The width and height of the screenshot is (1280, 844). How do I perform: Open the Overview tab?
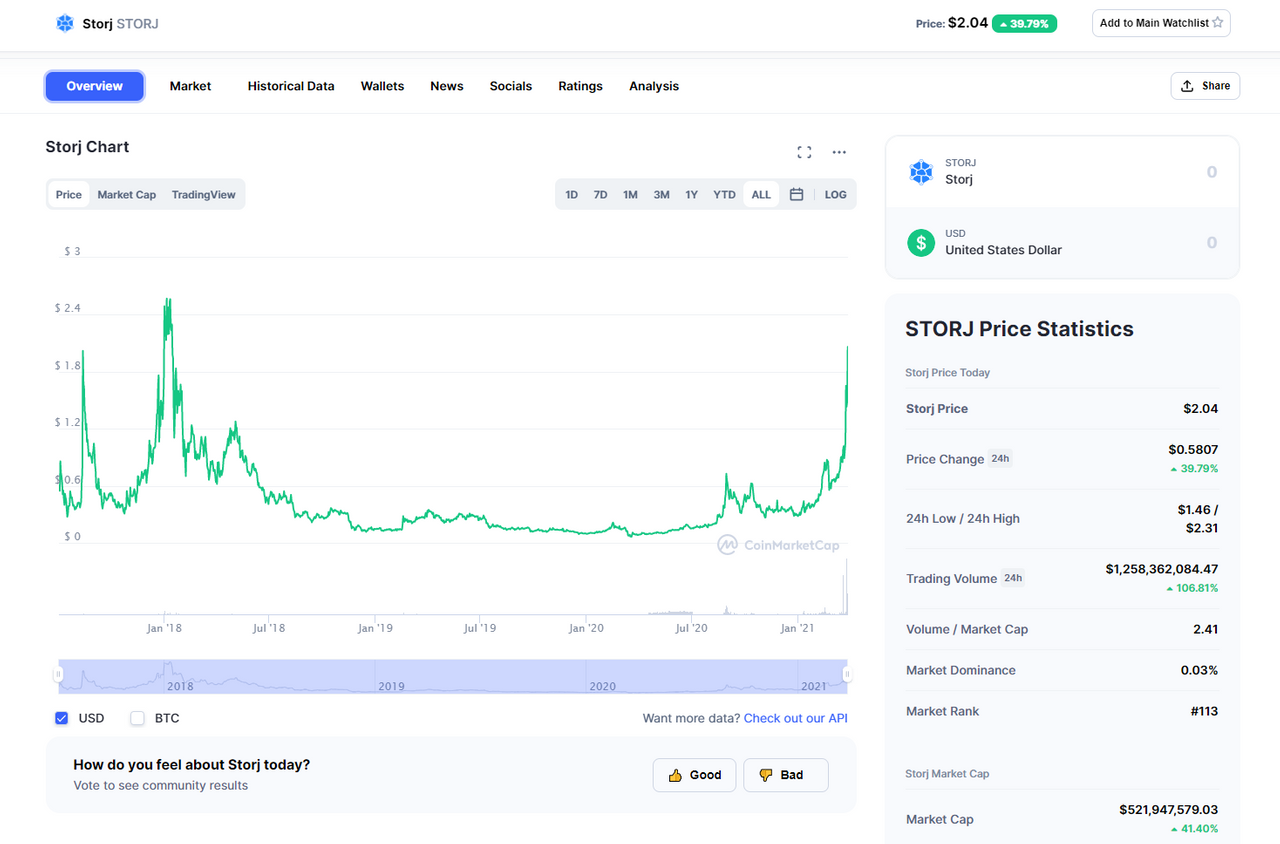(95, 86)
